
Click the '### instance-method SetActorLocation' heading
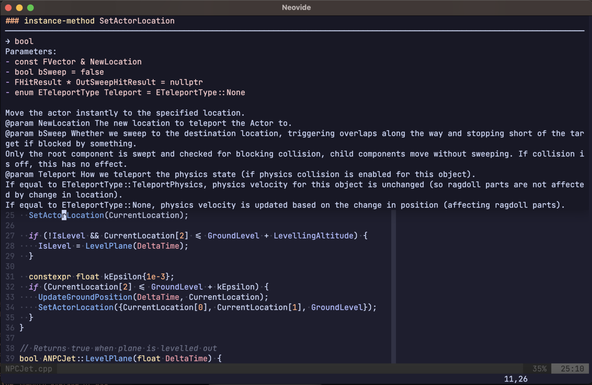click(x=90, y=21)
